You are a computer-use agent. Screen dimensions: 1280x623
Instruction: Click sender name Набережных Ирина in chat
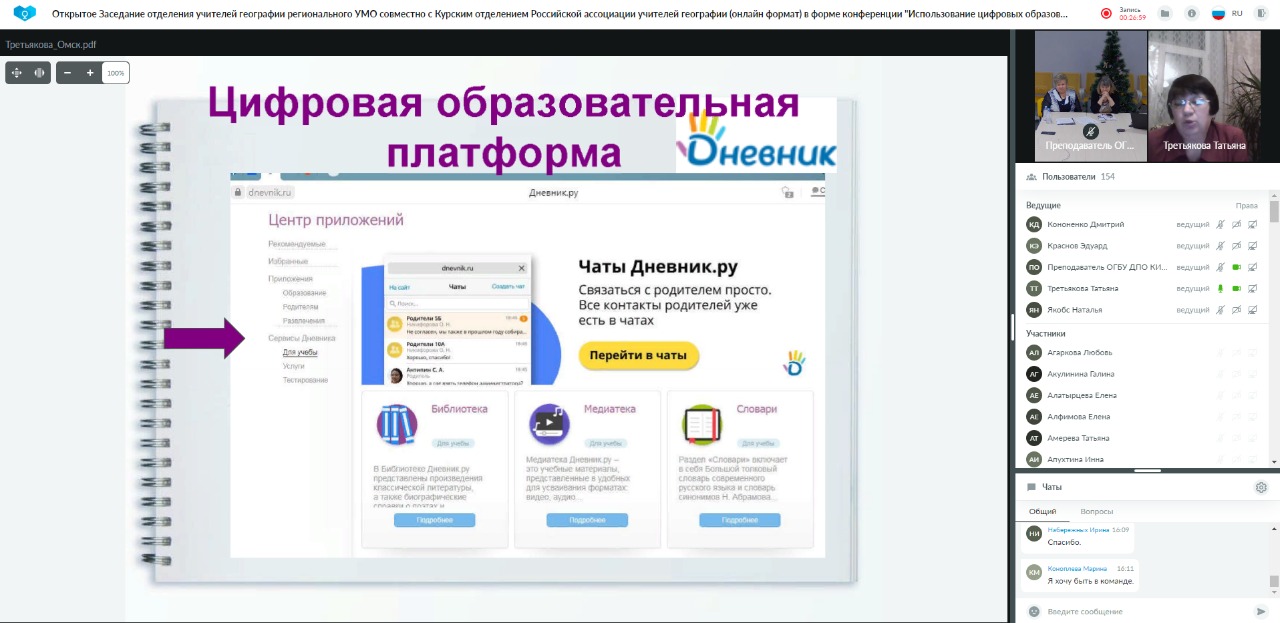coord(1078,529)
